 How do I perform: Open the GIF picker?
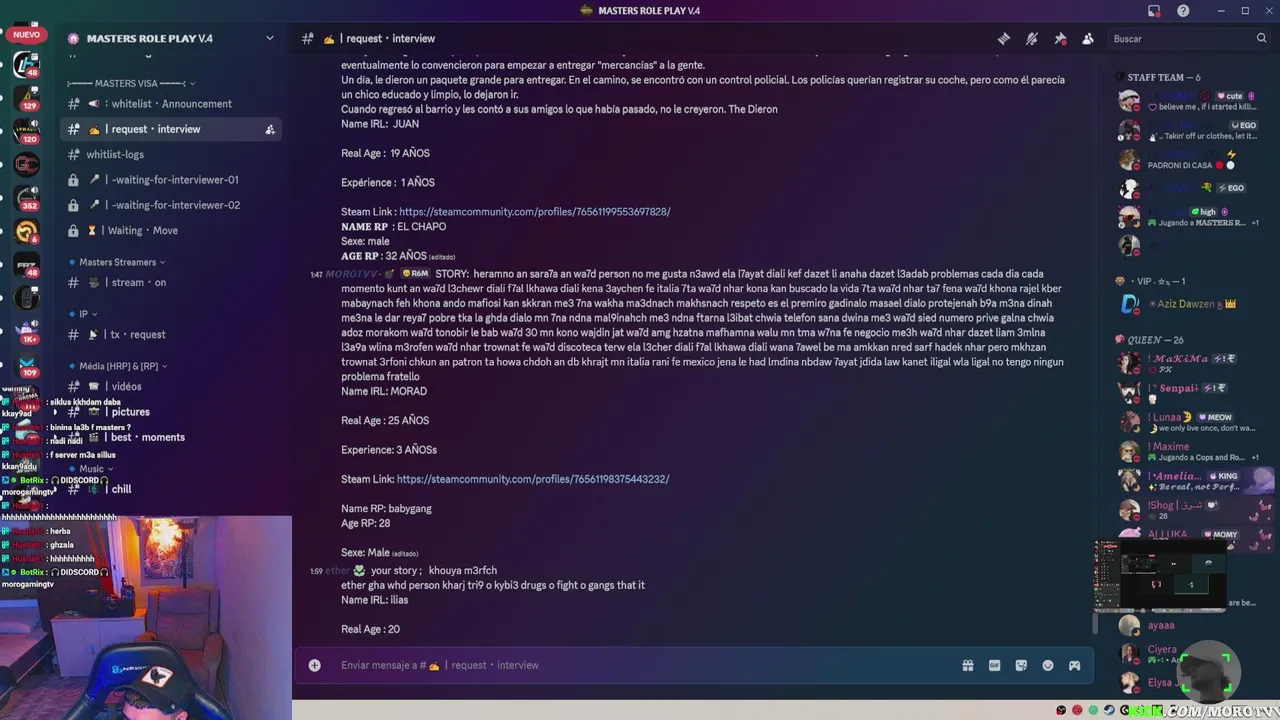(x=995, y=665)
